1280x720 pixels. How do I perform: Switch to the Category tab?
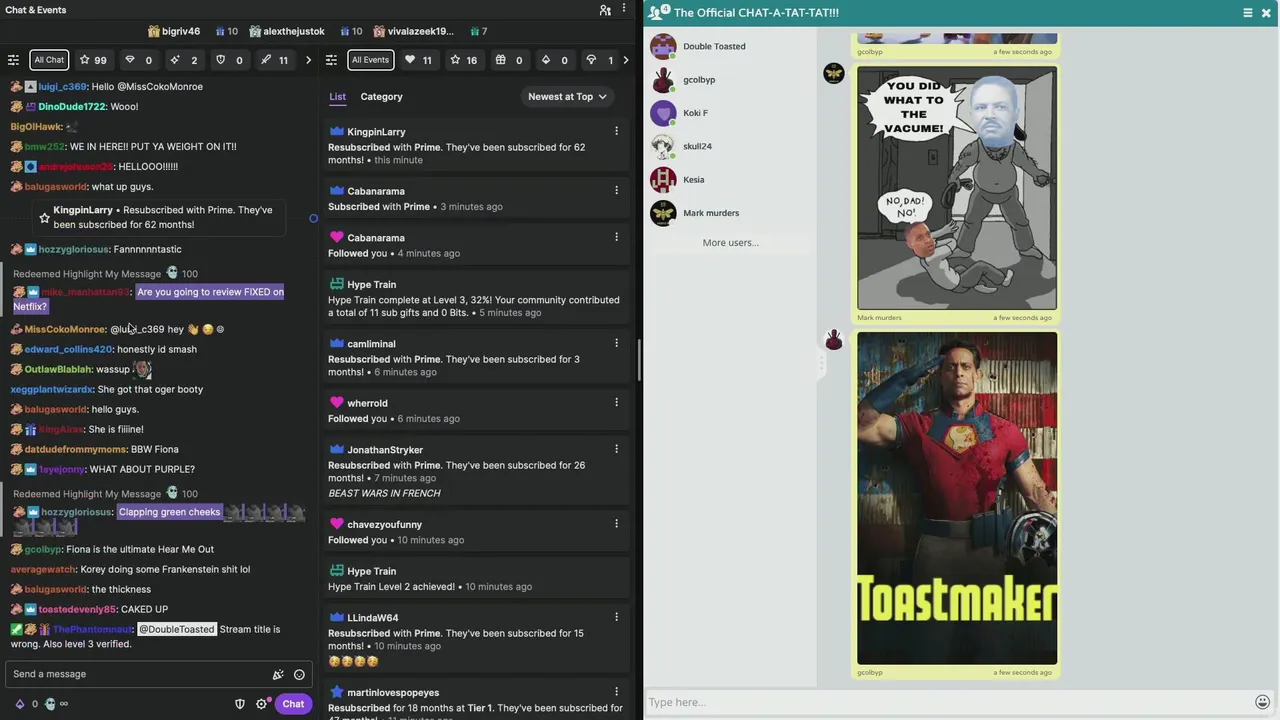click(381, 97)
